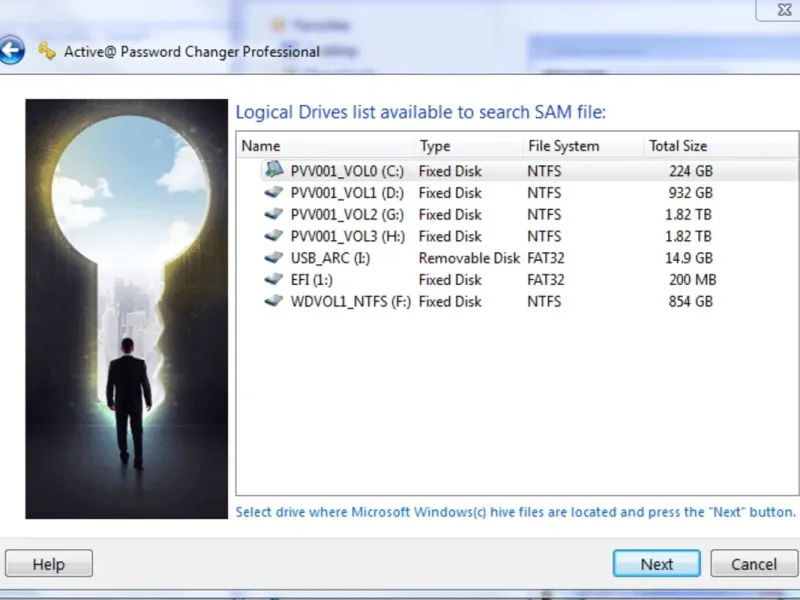Click the 854 GB size value
Image resolution: width=800 pixels, height=600 pixels.
click(x=691, y=302)
